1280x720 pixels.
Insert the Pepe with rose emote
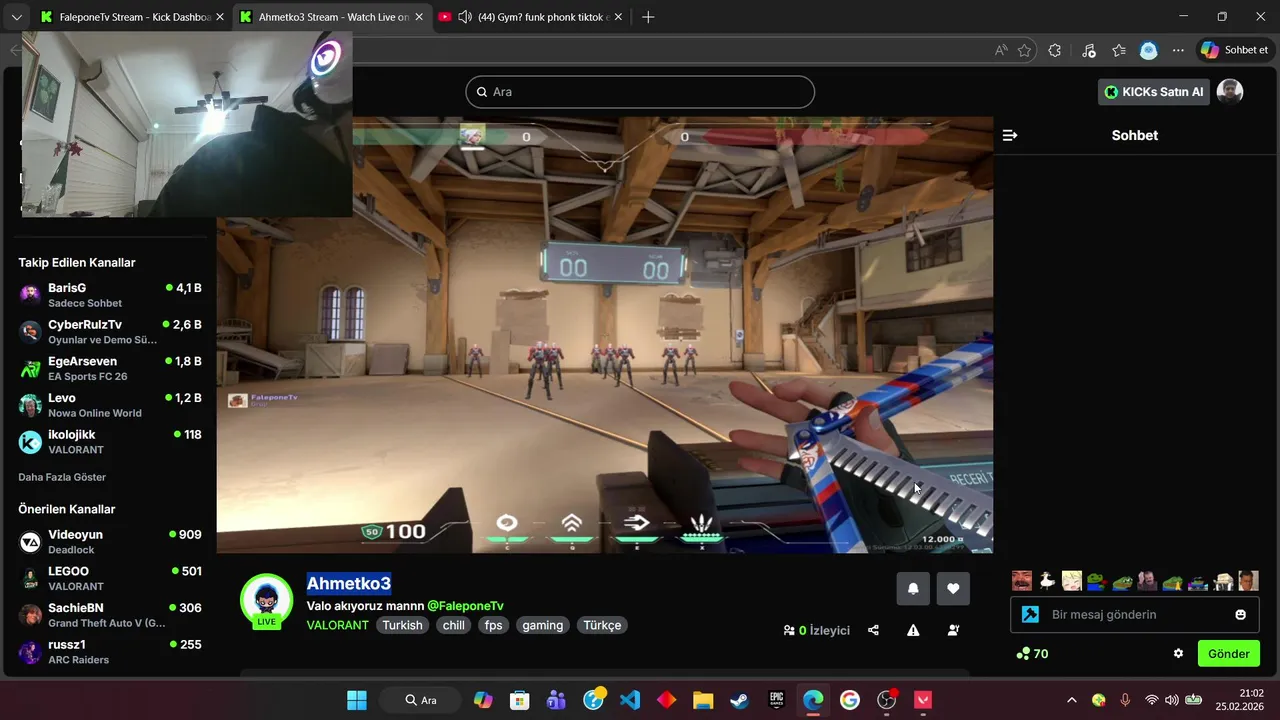point(1097,581)
